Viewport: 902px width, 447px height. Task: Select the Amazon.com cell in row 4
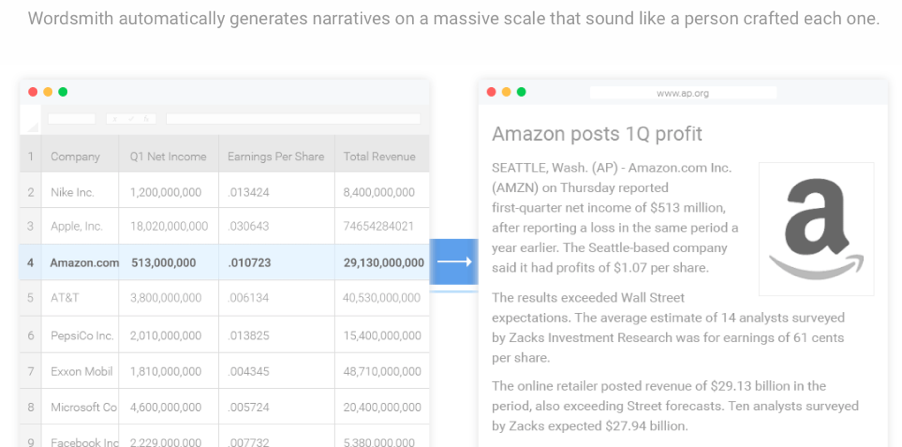tap(80, 262)
